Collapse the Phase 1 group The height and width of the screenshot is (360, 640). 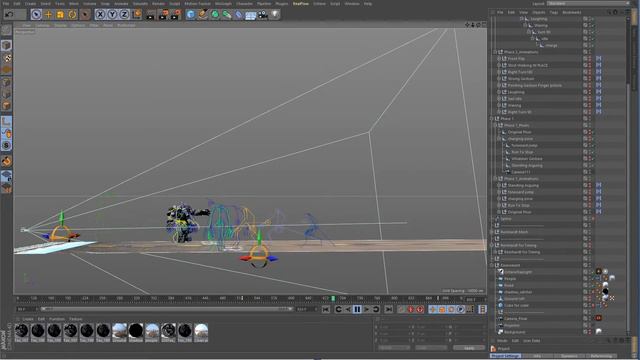click(x=492, y=119)
